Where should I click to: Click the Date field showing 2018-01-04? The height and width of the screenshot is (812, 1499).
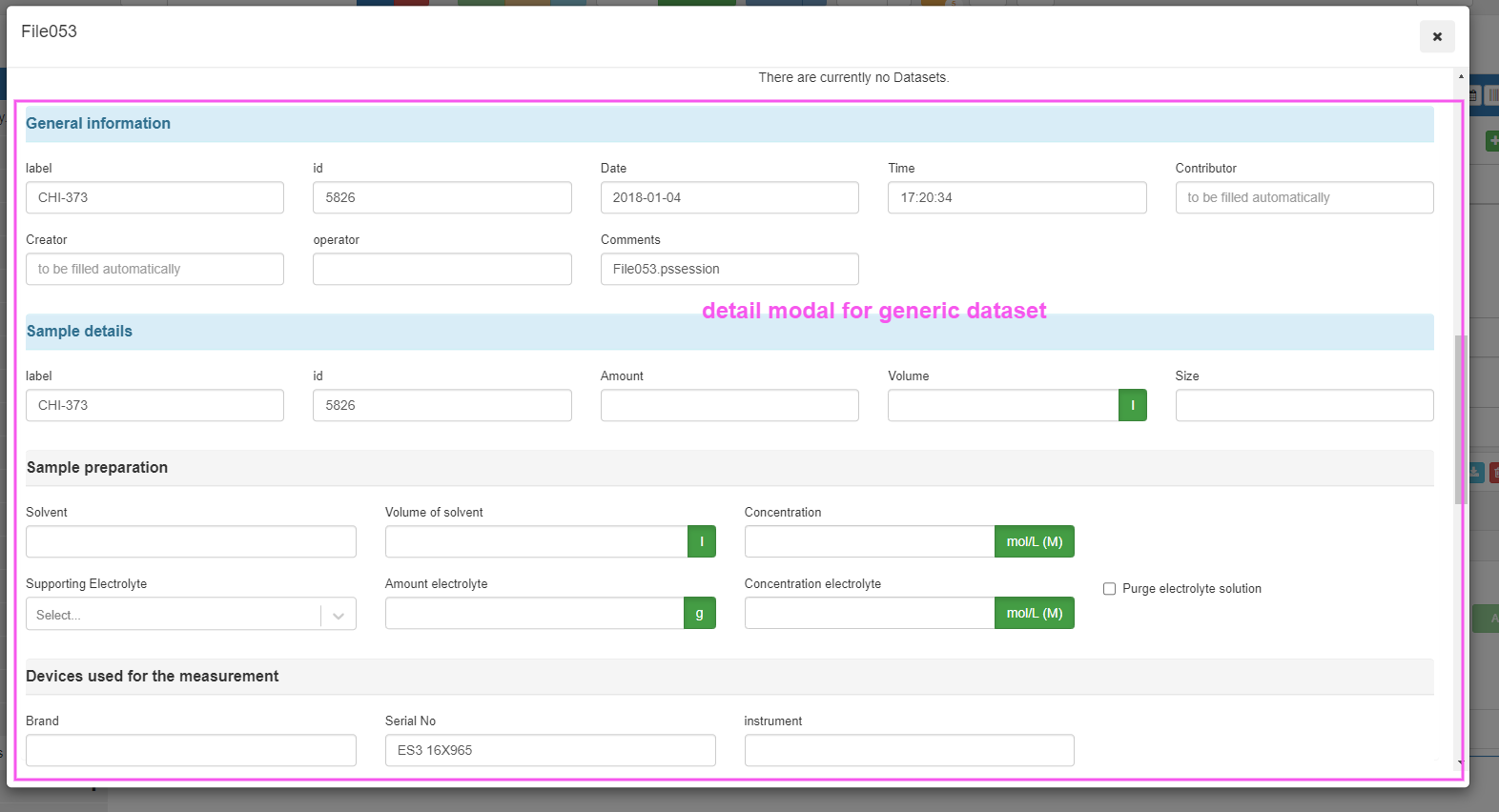point(729,197)
